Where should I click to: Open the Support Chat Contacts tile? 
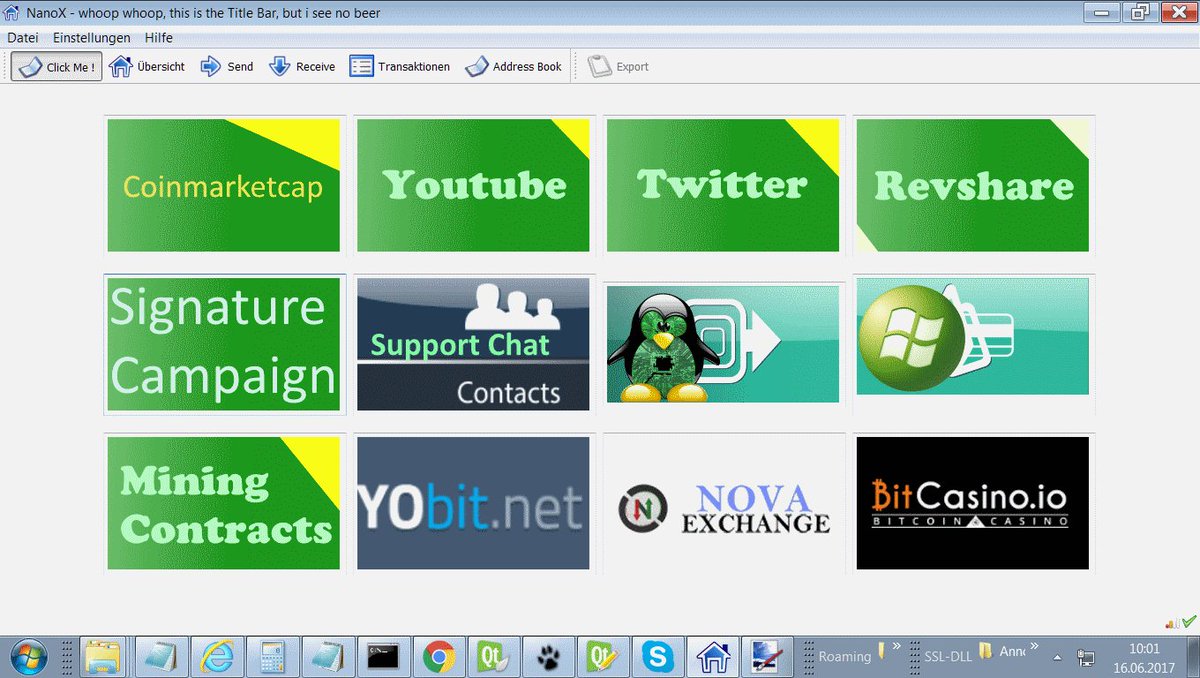pos(473,344)
